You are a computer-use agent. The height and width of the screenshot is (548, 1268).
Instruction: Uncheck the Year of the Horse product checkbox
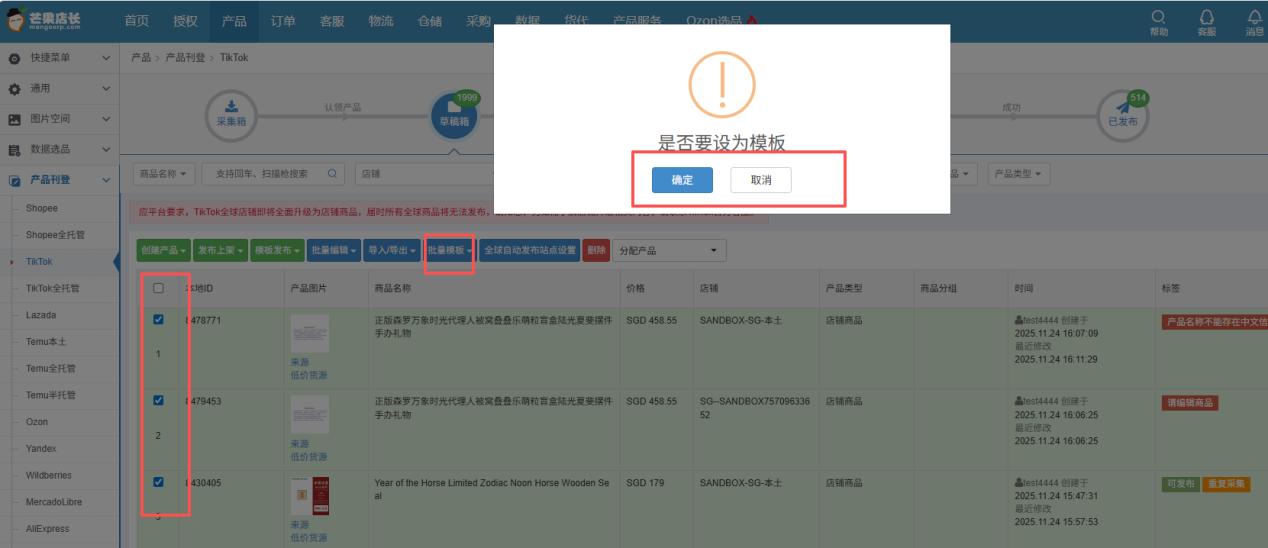[158, 482]
